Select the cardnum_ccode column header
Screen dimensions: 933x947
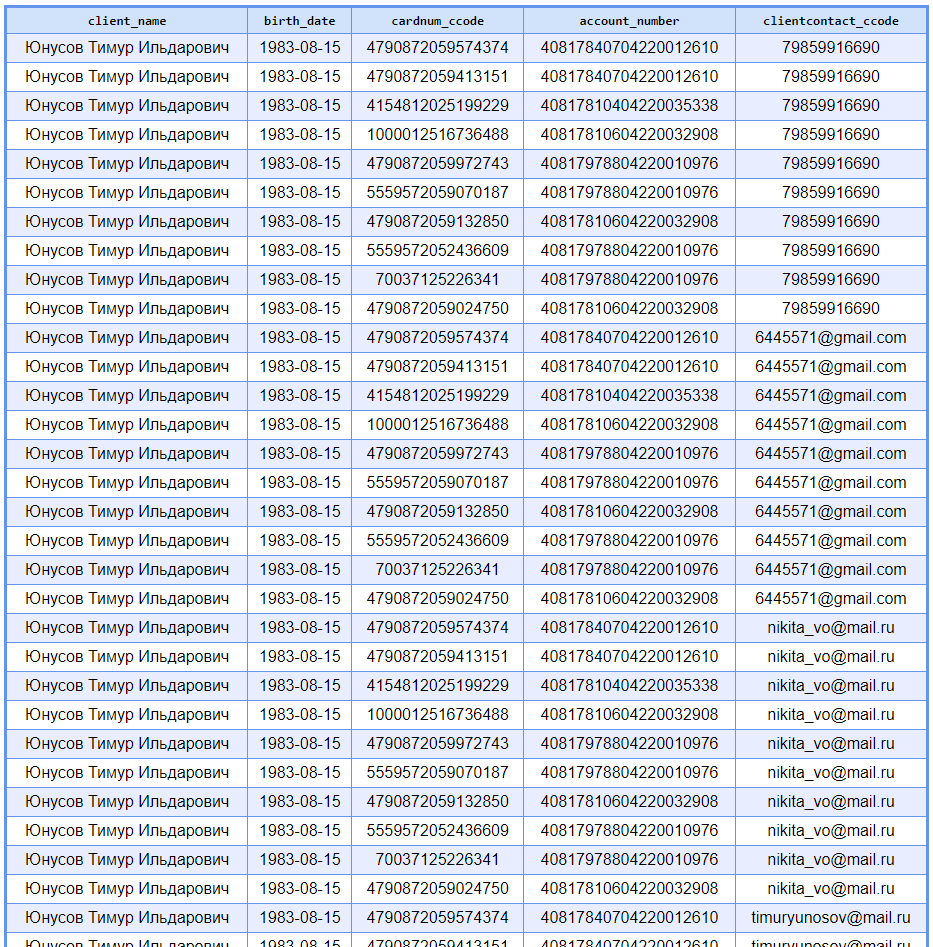click(437, 21)
